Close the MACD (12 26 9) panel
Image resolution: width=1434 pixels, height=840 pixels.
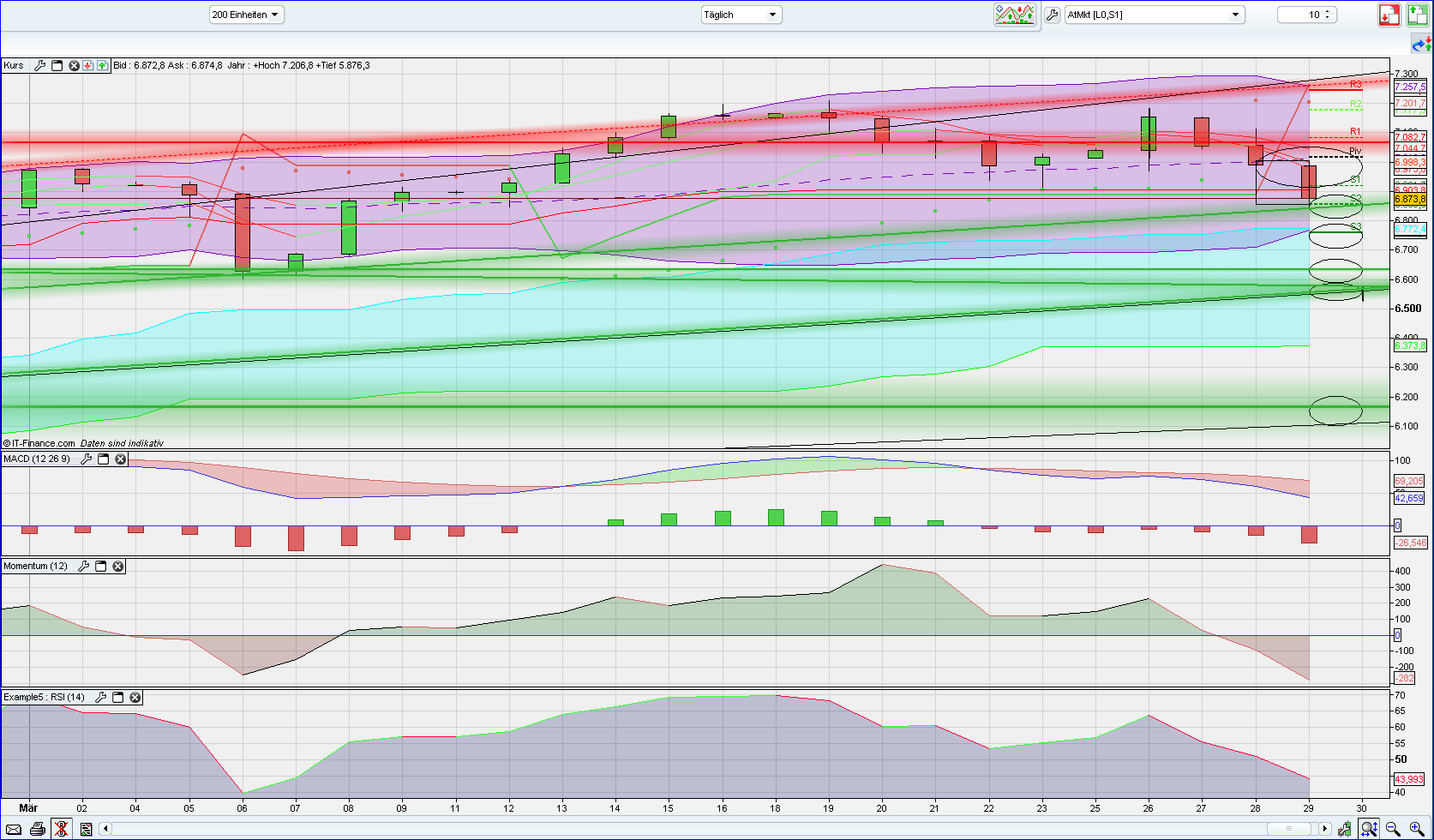(x=121, y=459)
